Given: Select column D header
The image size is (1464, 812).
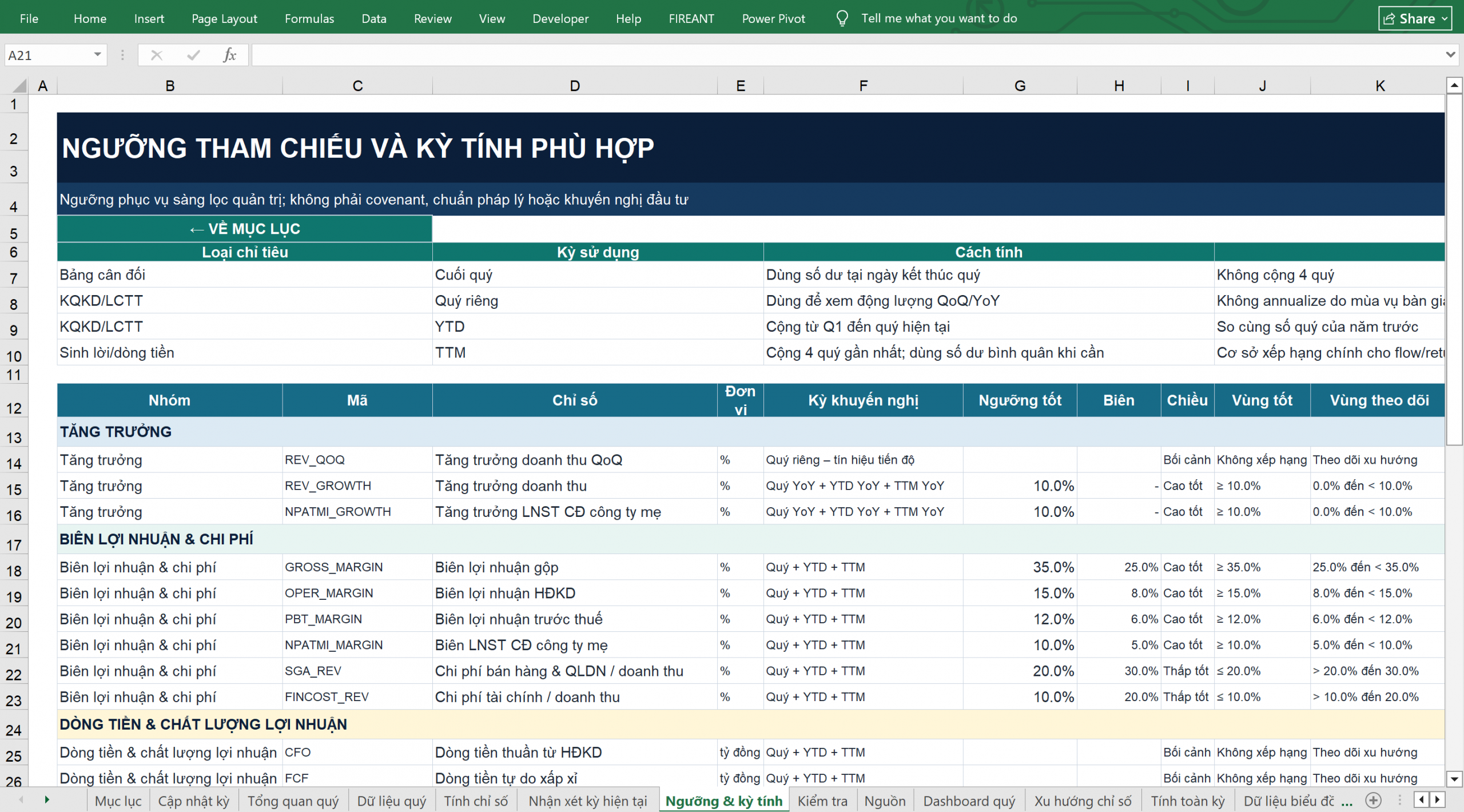Looking at the screenshot, I should click(575, 86).
